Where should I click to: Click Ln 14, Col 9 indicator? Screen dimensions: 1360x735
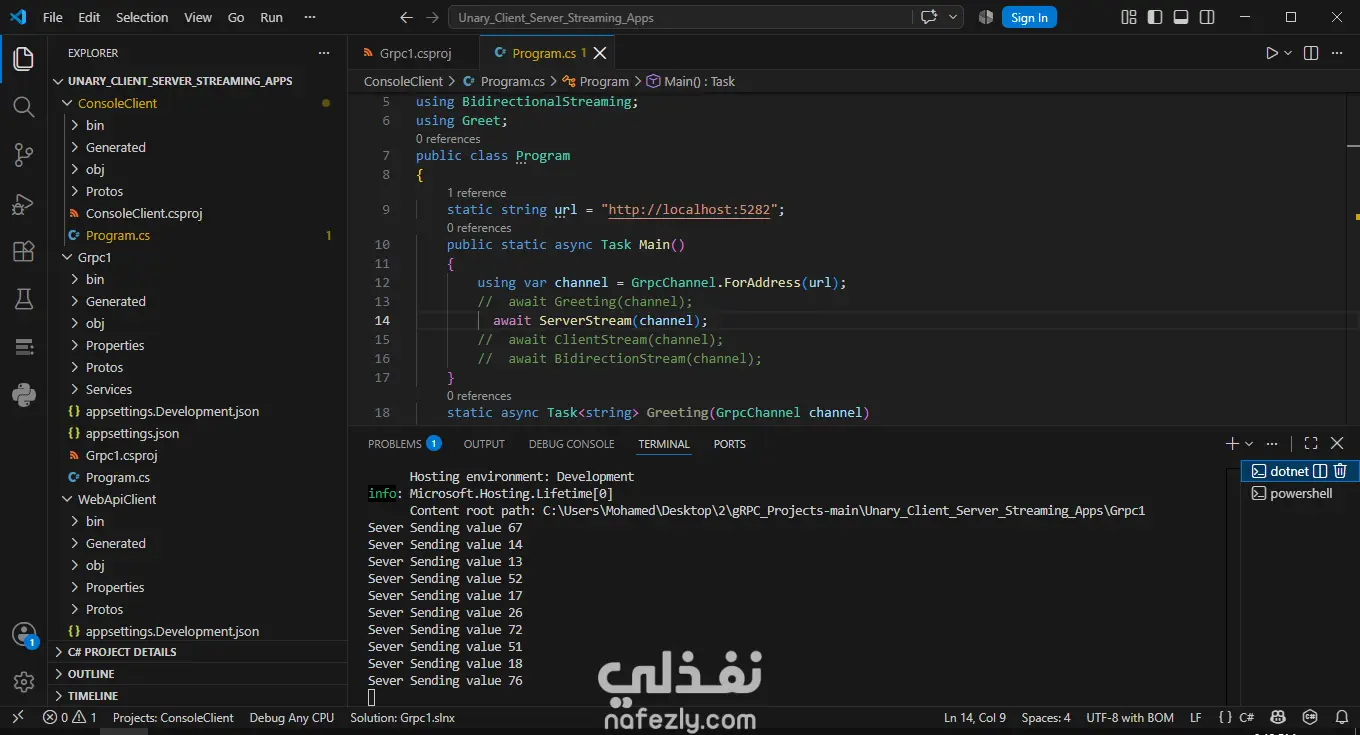(x=975, y=717)
